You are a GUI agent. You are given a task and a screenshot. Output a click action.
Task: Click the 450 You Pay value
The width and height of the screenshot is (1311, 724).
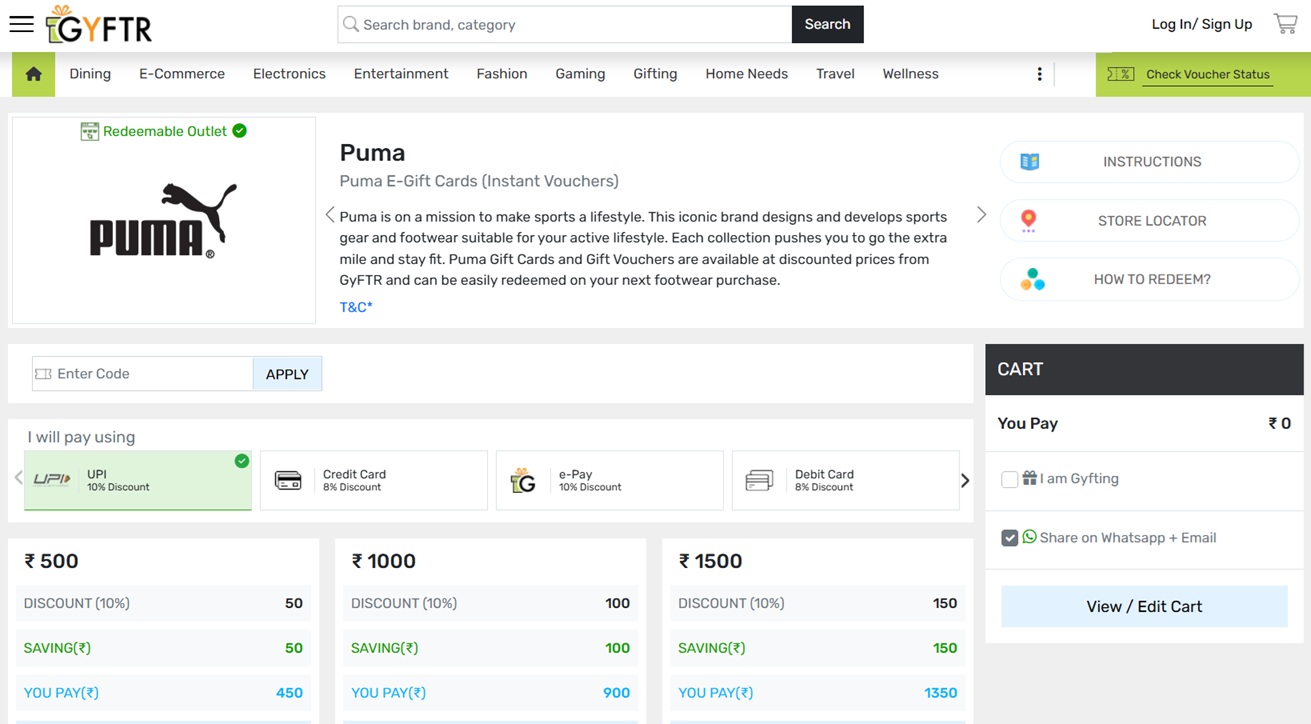coord(289,693)
